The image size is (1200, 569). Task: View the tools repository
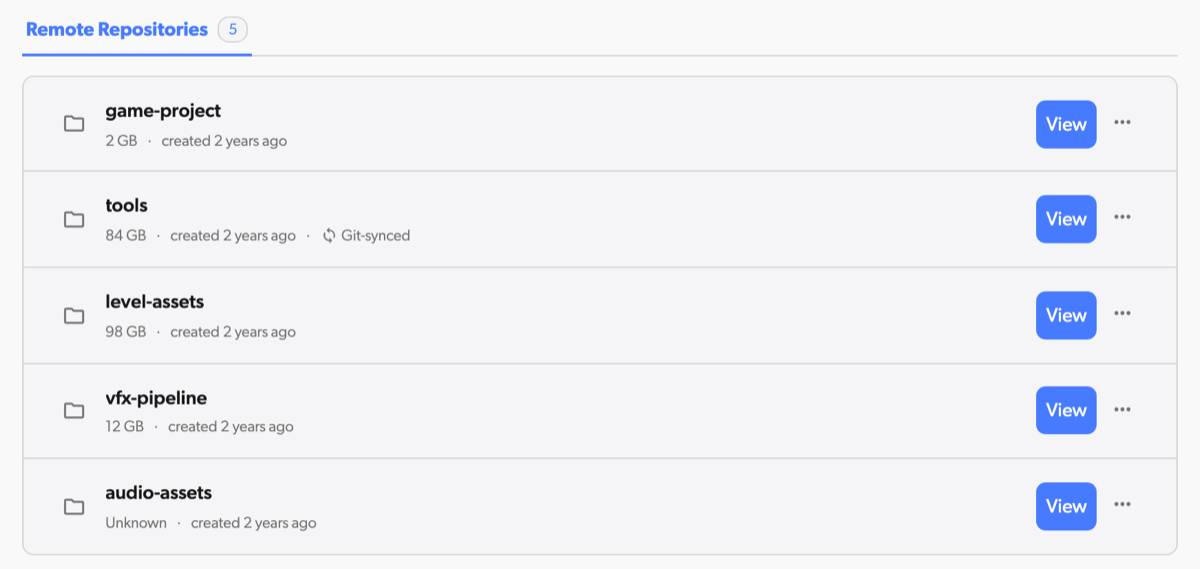pyautogui.click(x=1066, y=219)
